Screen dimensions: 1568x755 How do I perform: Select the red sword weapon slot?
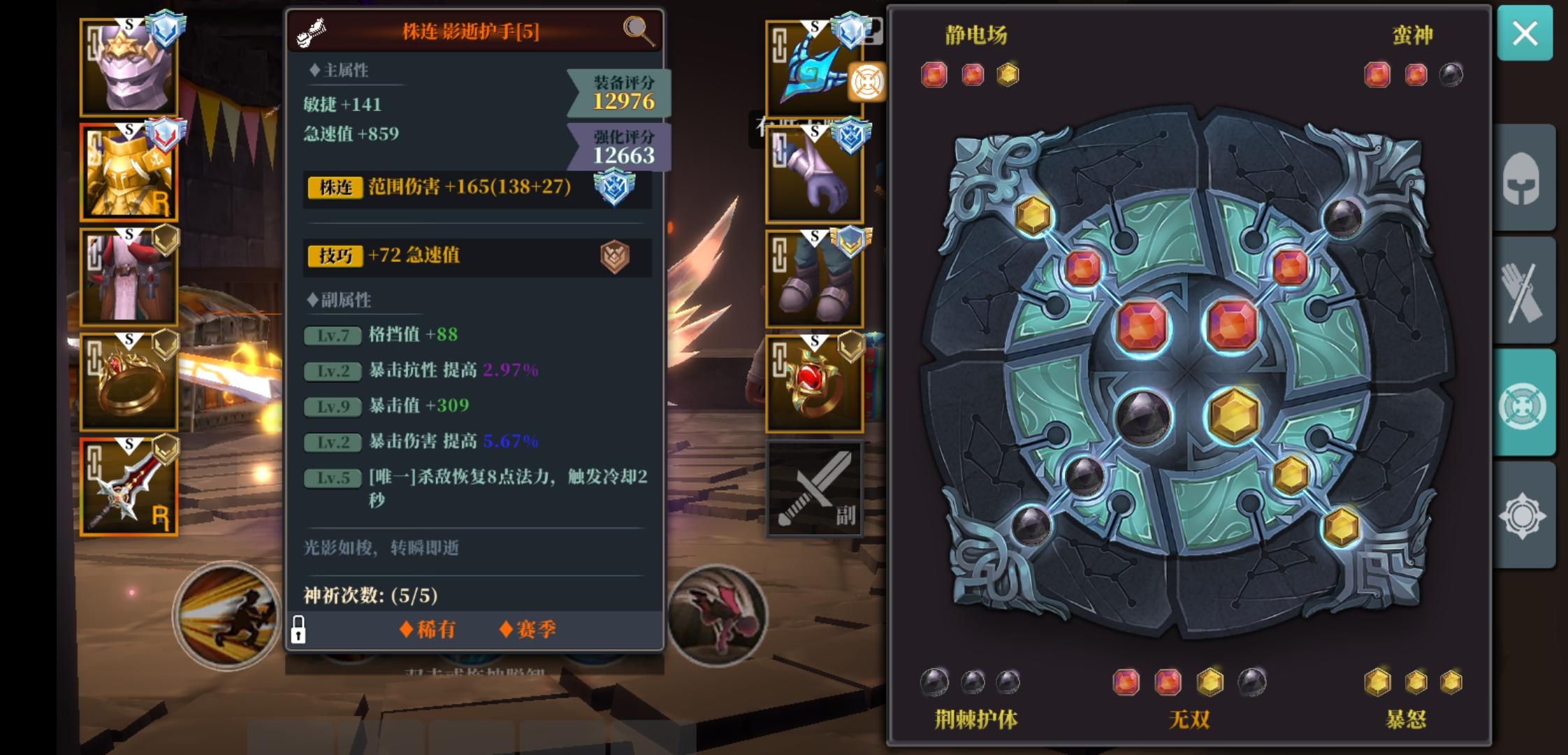[x=129, y=487]
